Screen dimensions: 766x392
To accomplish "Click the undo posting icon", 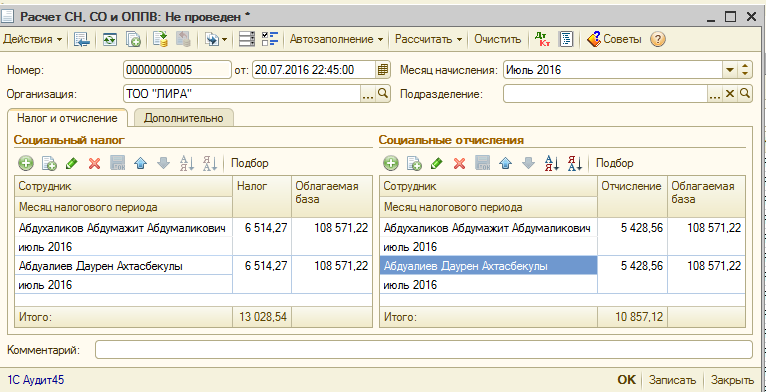I will click(x=183, y=40).
